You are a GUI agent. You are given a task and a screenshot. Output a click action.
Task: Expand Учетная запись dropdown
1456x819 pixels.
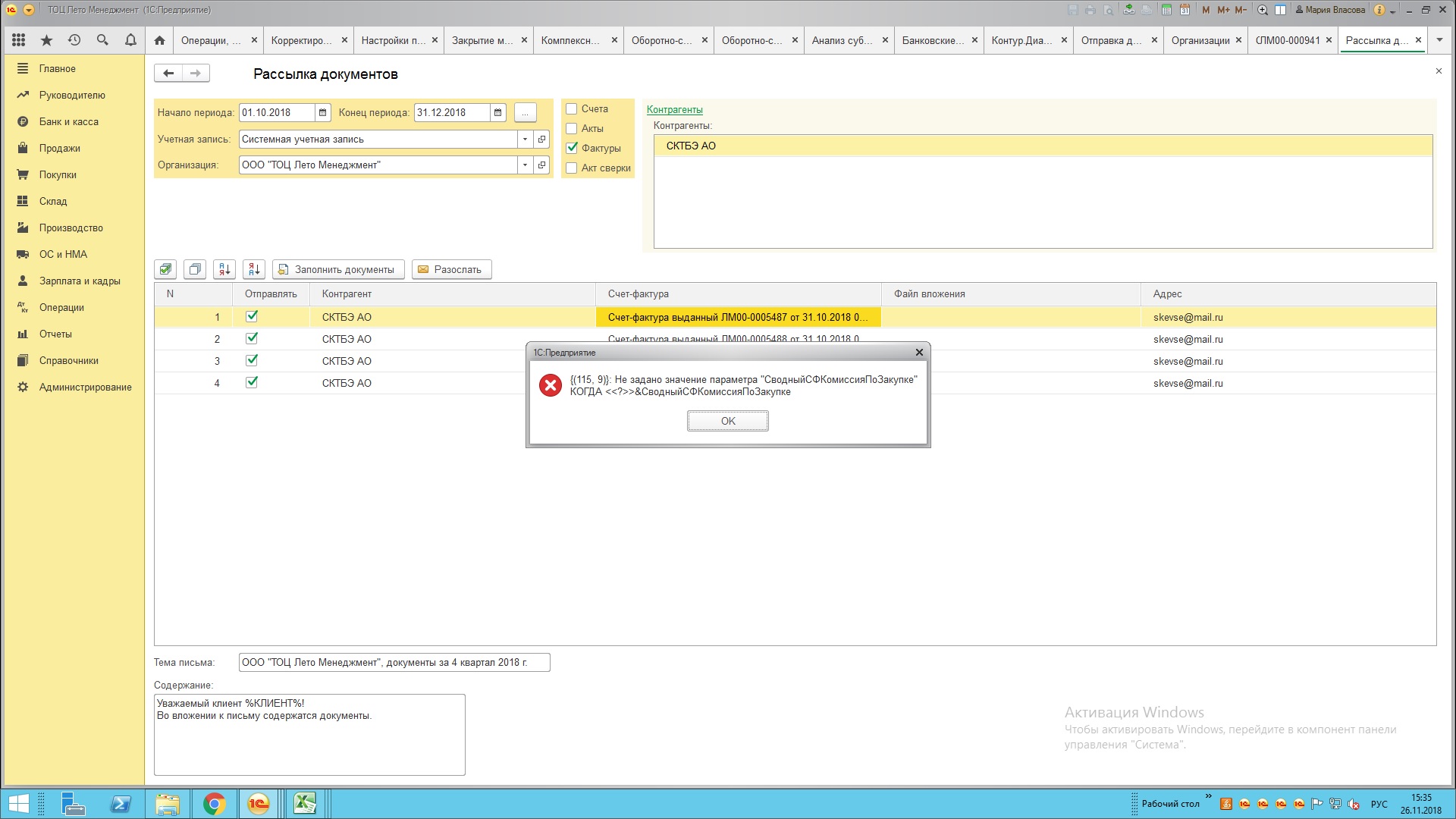click(525, 140)
